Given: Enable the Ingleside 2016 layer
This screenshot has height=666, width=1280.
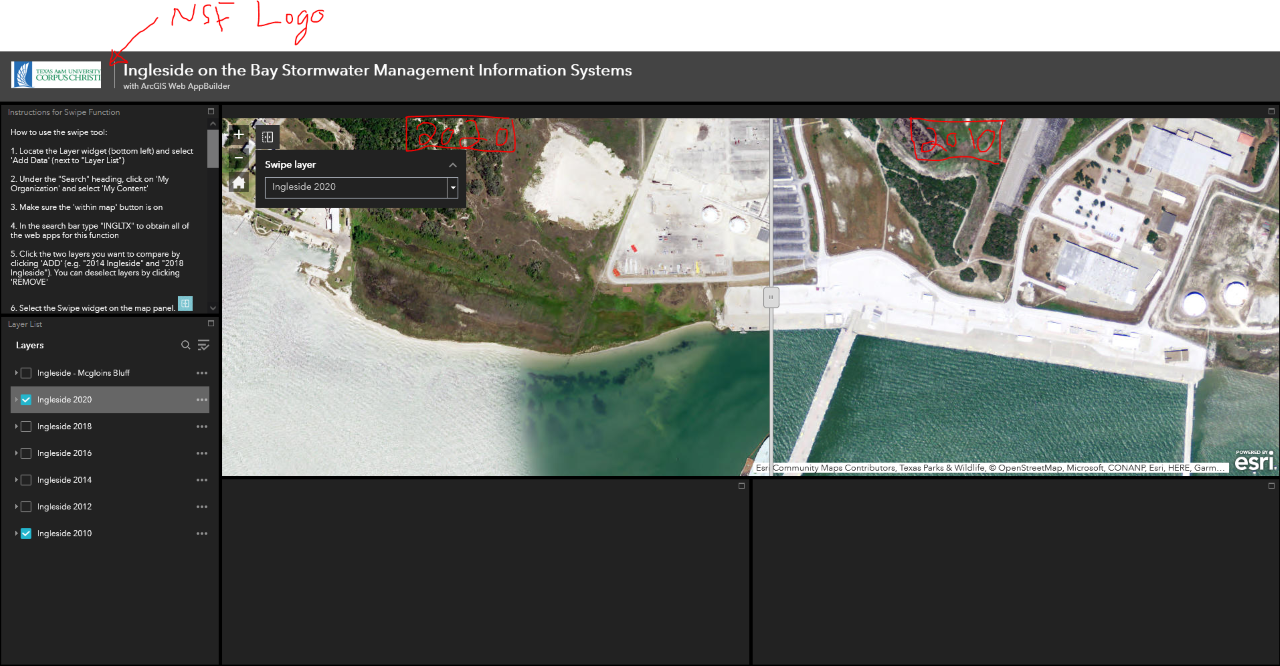Looking at the screenshot, I should [x=25, y=452].
